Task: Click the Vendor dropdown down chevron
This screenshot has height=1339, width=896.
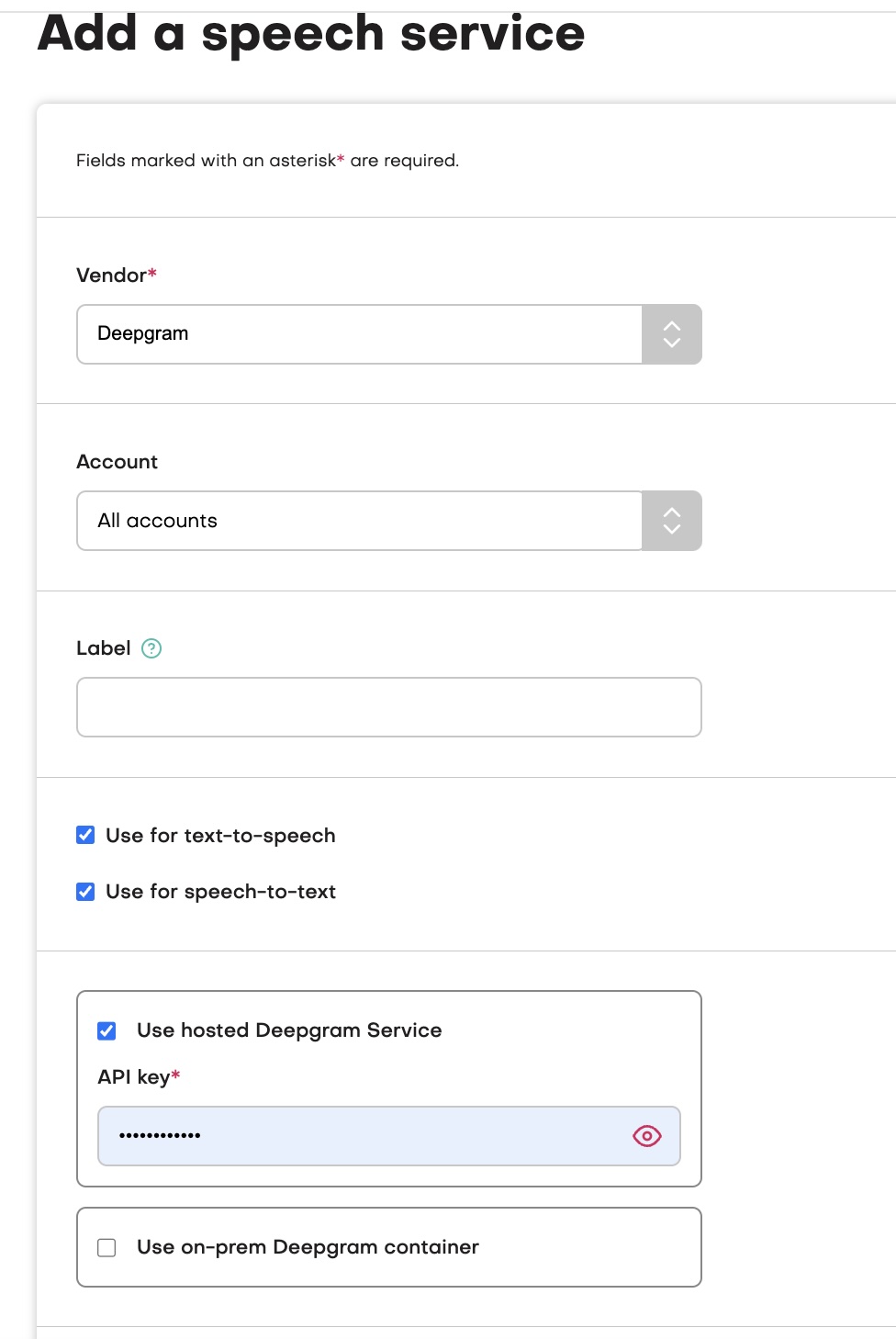Action: 671,343
